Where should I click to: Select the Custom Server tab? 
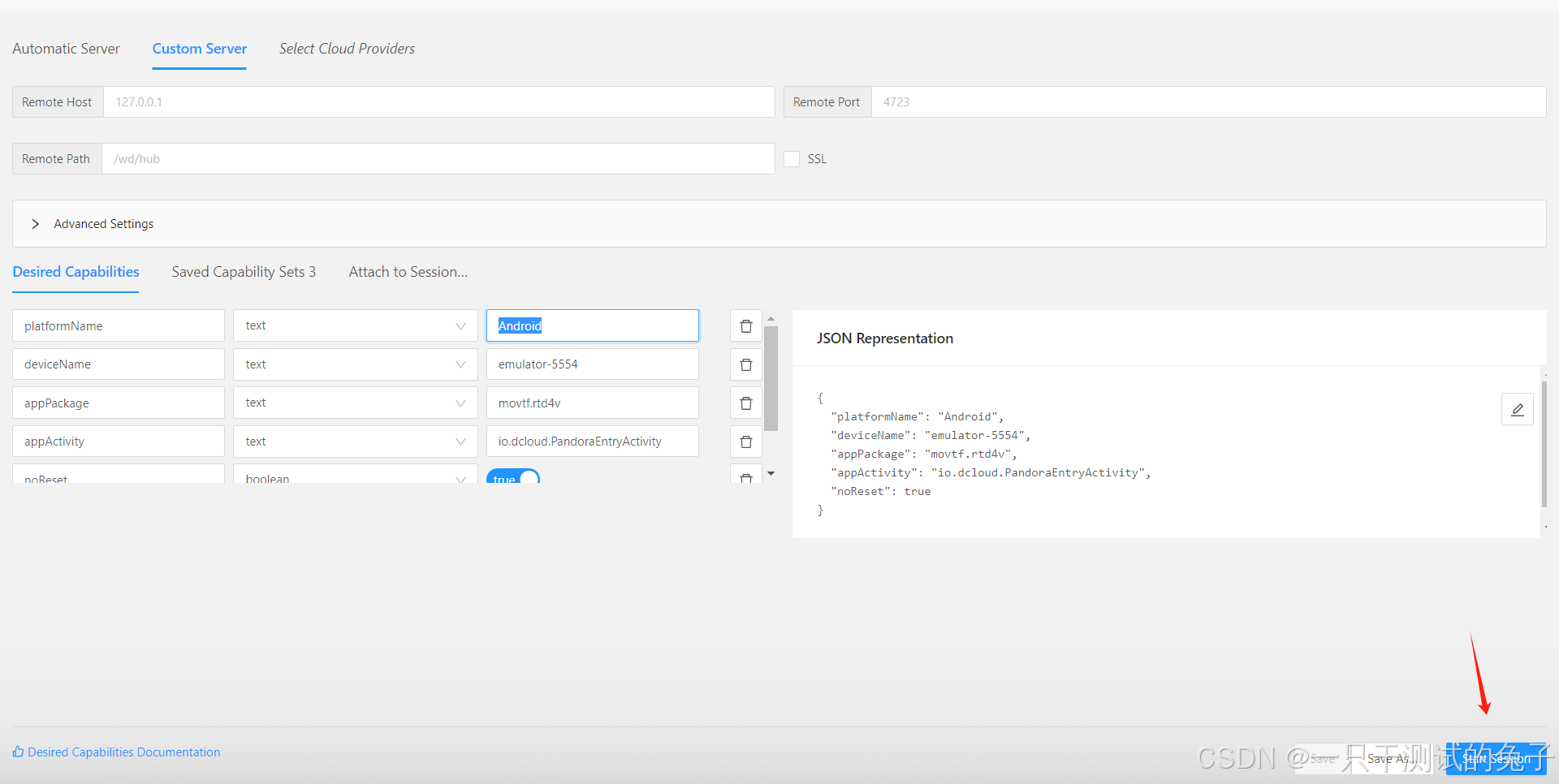[x=200, y=49]
